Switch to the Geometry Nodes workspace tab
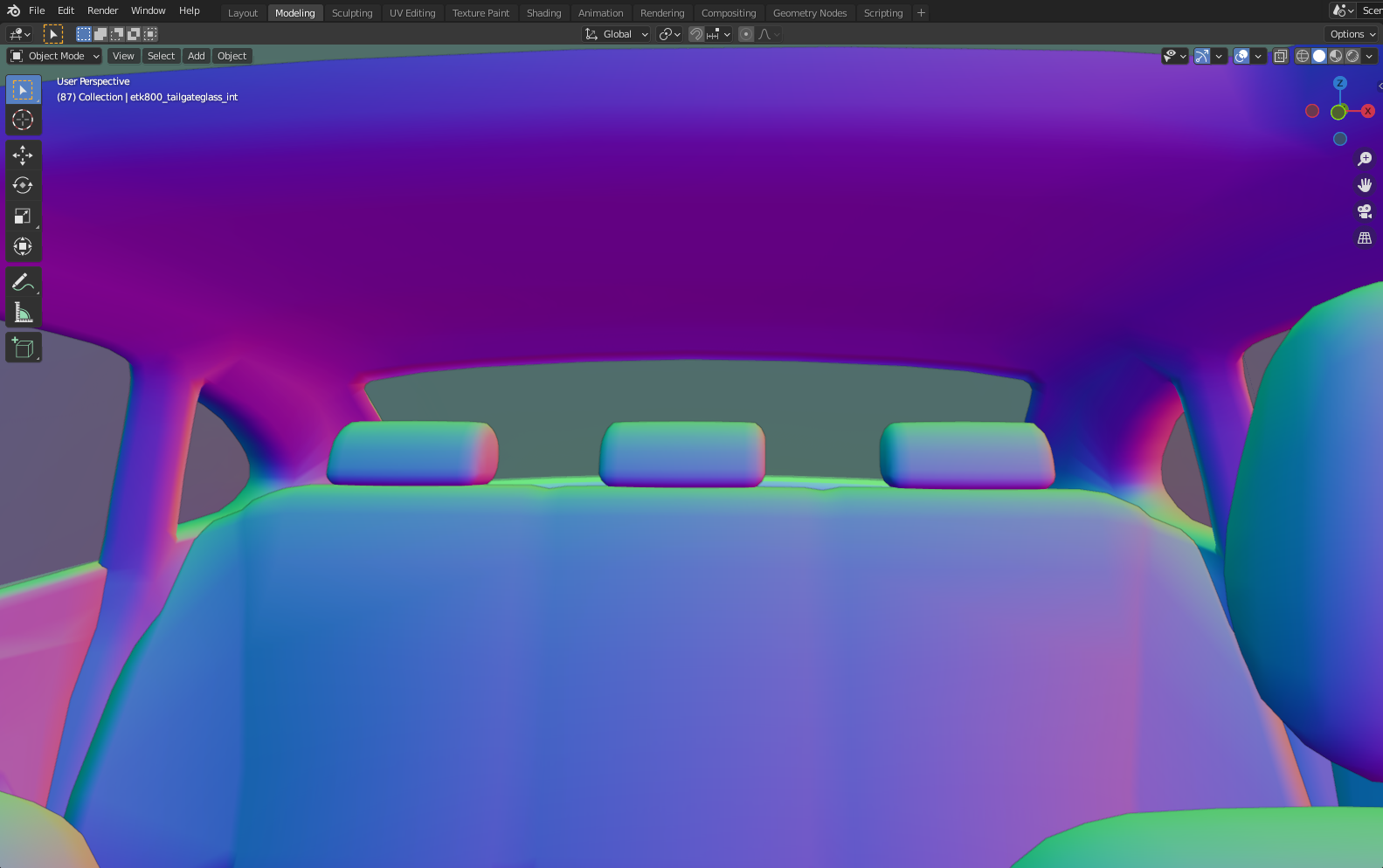The height and width of the screenshot is (868, 1383). click(810, 13)
